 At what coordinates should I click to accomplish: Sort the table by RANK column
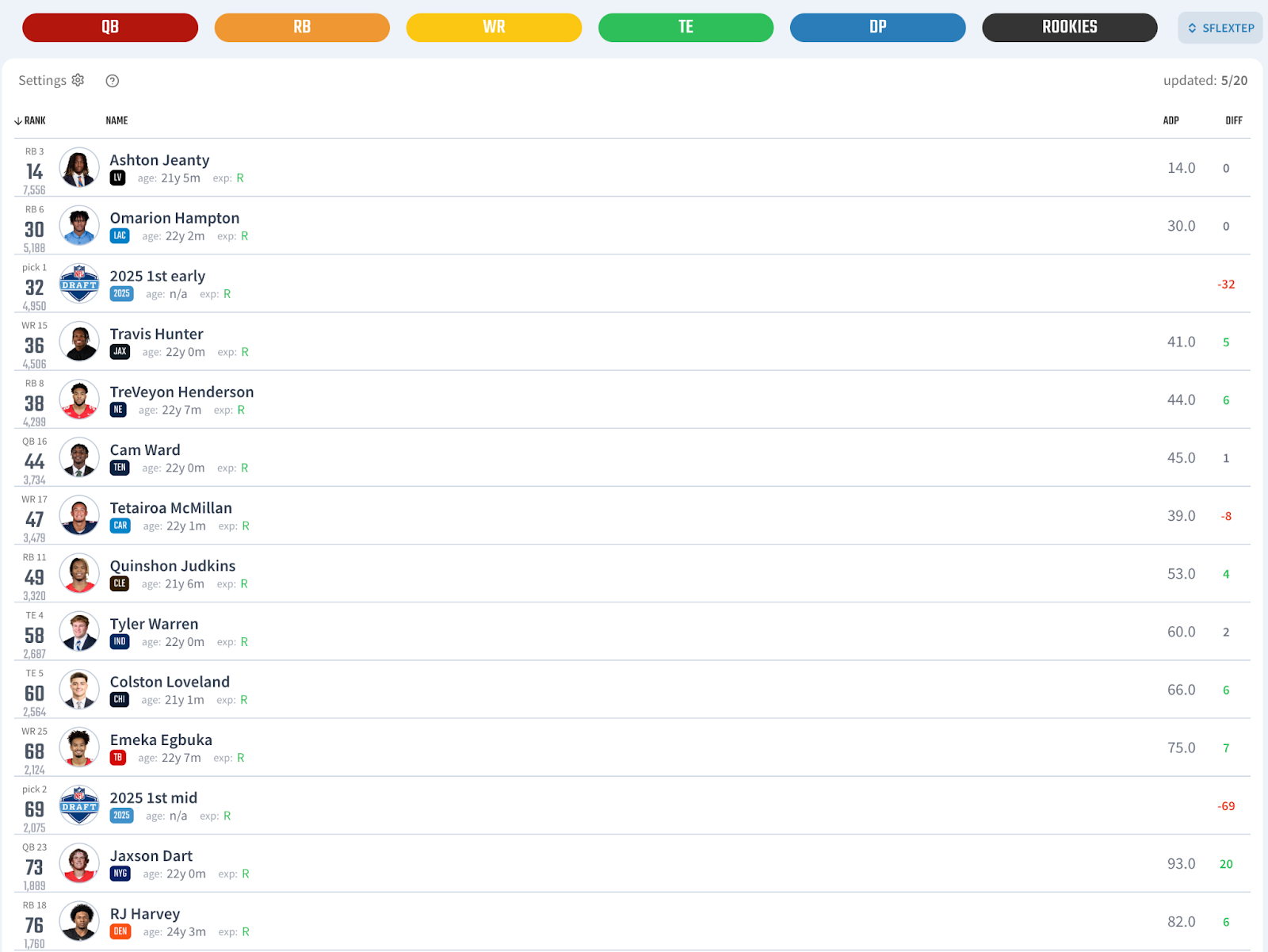30,120
